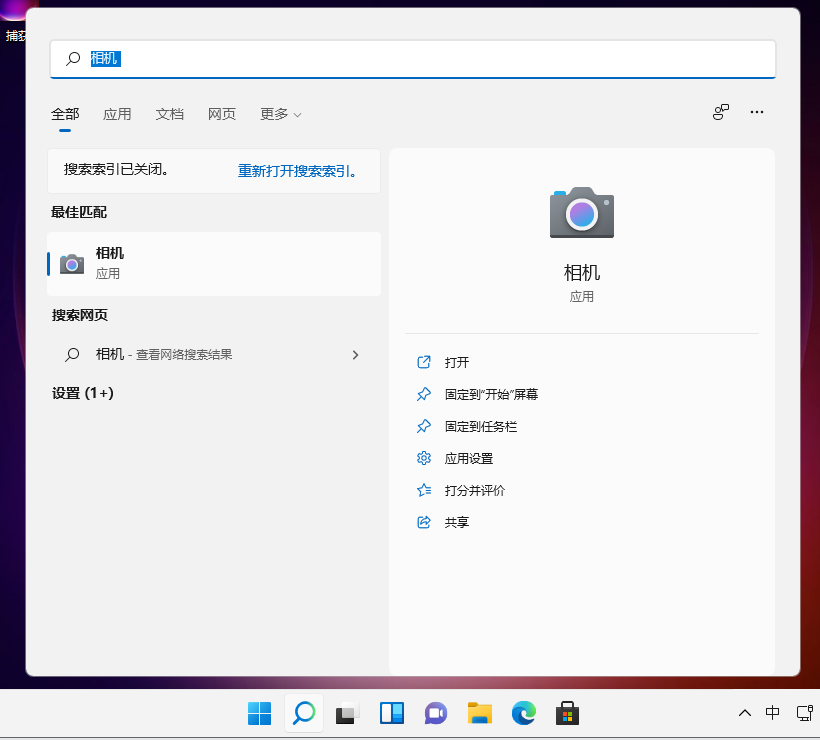The height and width of the screenshot is (740, 820).
Task: Click the 打分并评价 star icon
Action: pyautogui.click(x=424, y=490)
